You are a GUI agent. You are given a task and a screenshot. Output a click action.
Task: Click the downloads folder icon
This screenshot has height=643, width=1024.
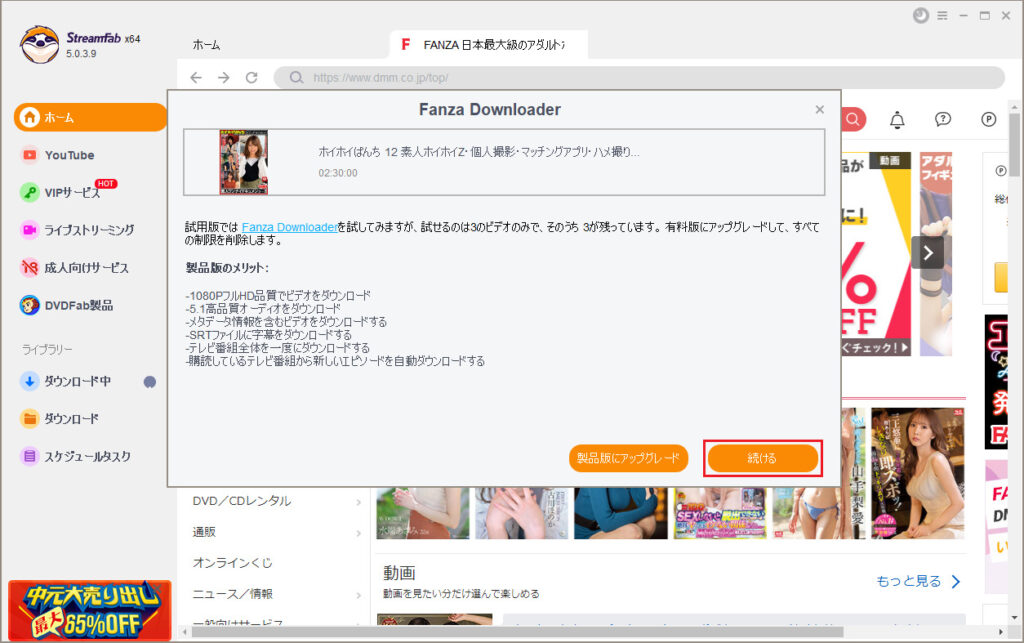point(29,418)
